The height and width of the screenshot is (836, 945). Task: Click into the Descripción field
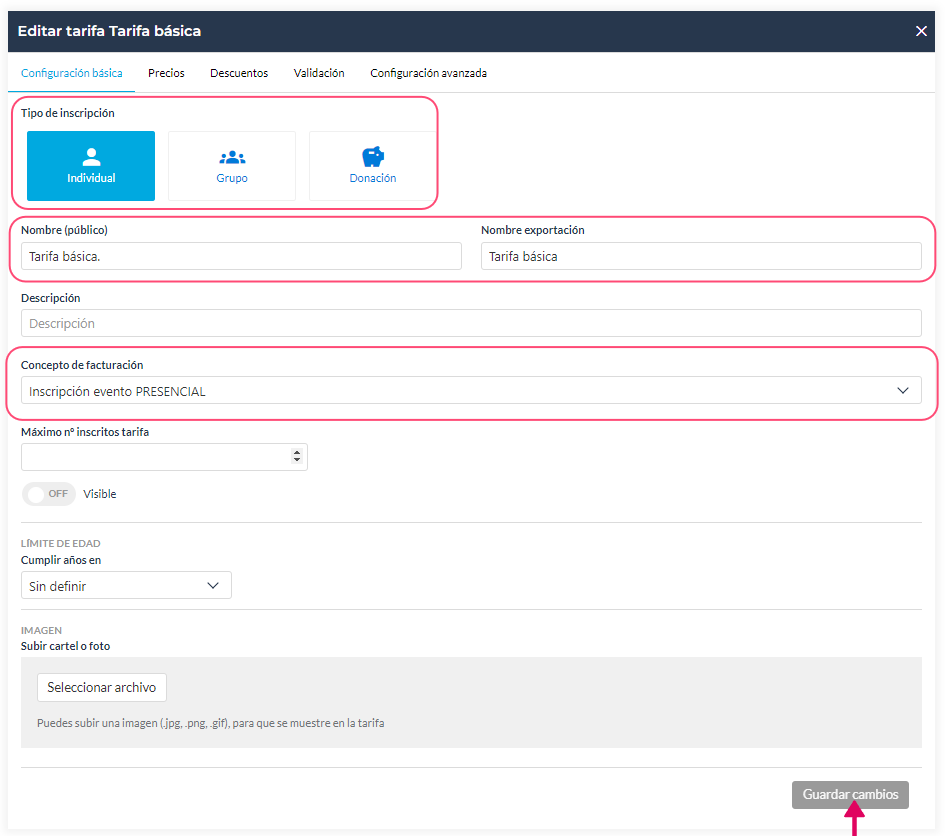click(x=471, y=324)
